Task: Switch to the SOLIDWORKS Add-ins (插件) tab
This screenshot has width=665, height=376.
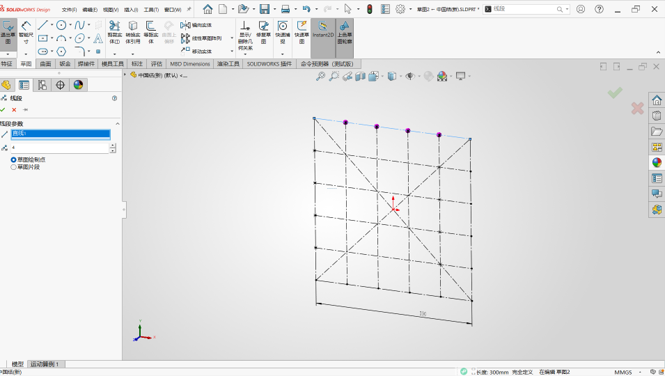Action: tap(269, 64)
